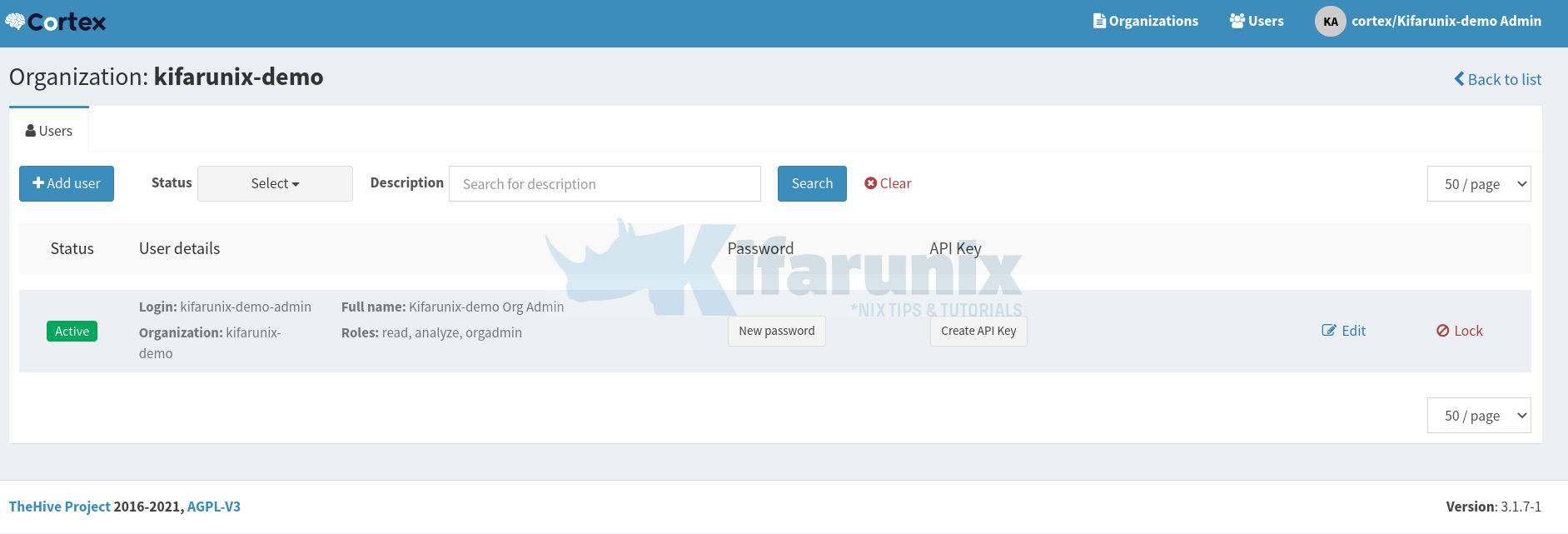The image size is (1568, 534).
Task: Lock the kifarunix-demo-admin user
Action: (x=1460, y=332)
